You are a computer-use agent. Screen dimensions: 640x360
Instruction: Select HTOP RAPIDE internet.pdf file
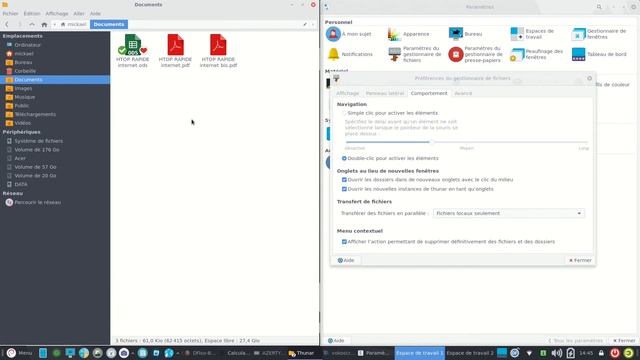[x=175, y=51]
